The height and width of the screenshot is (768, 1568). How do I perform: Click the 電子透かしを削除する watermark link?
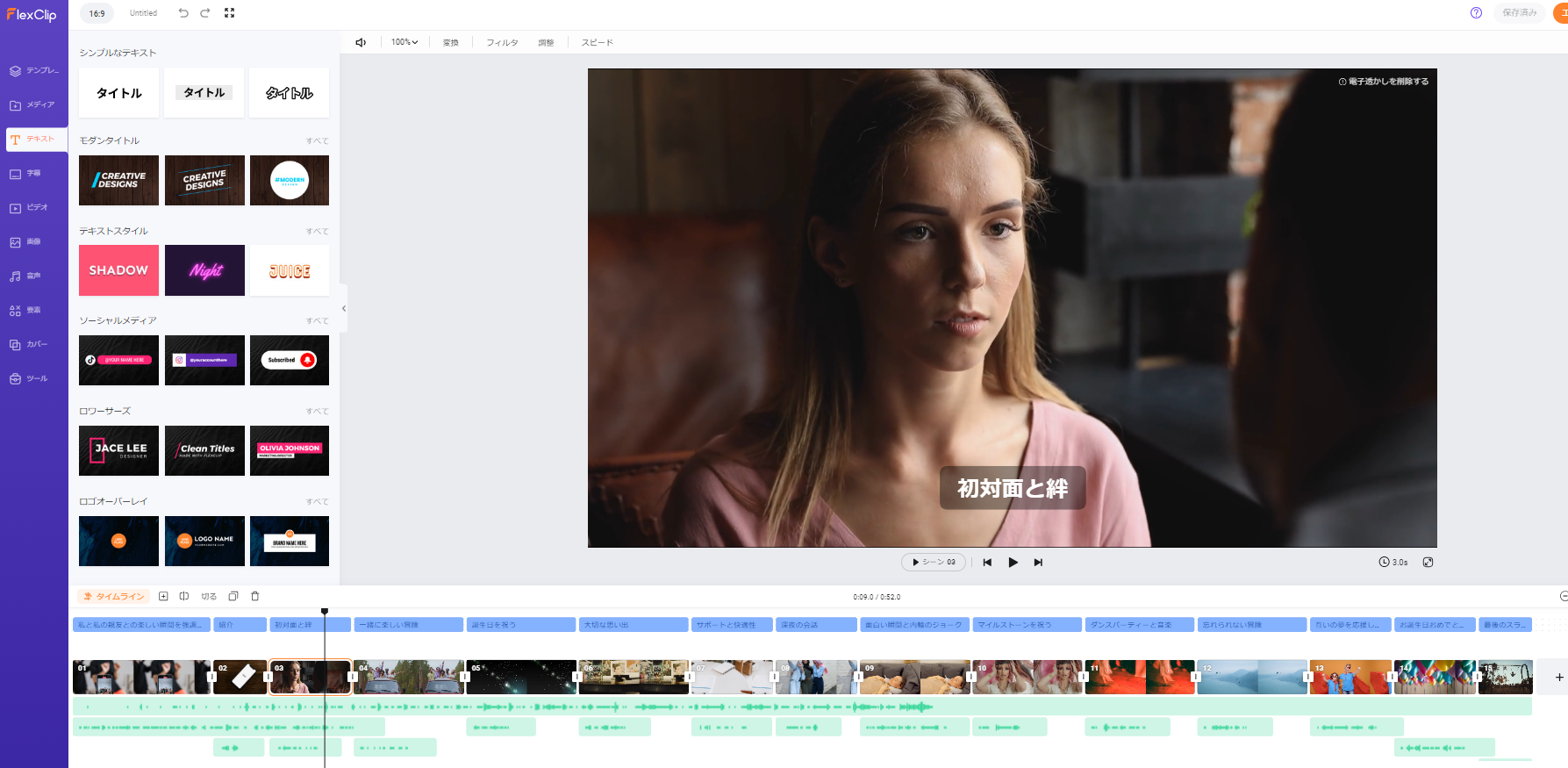(x=1384, y=82)
